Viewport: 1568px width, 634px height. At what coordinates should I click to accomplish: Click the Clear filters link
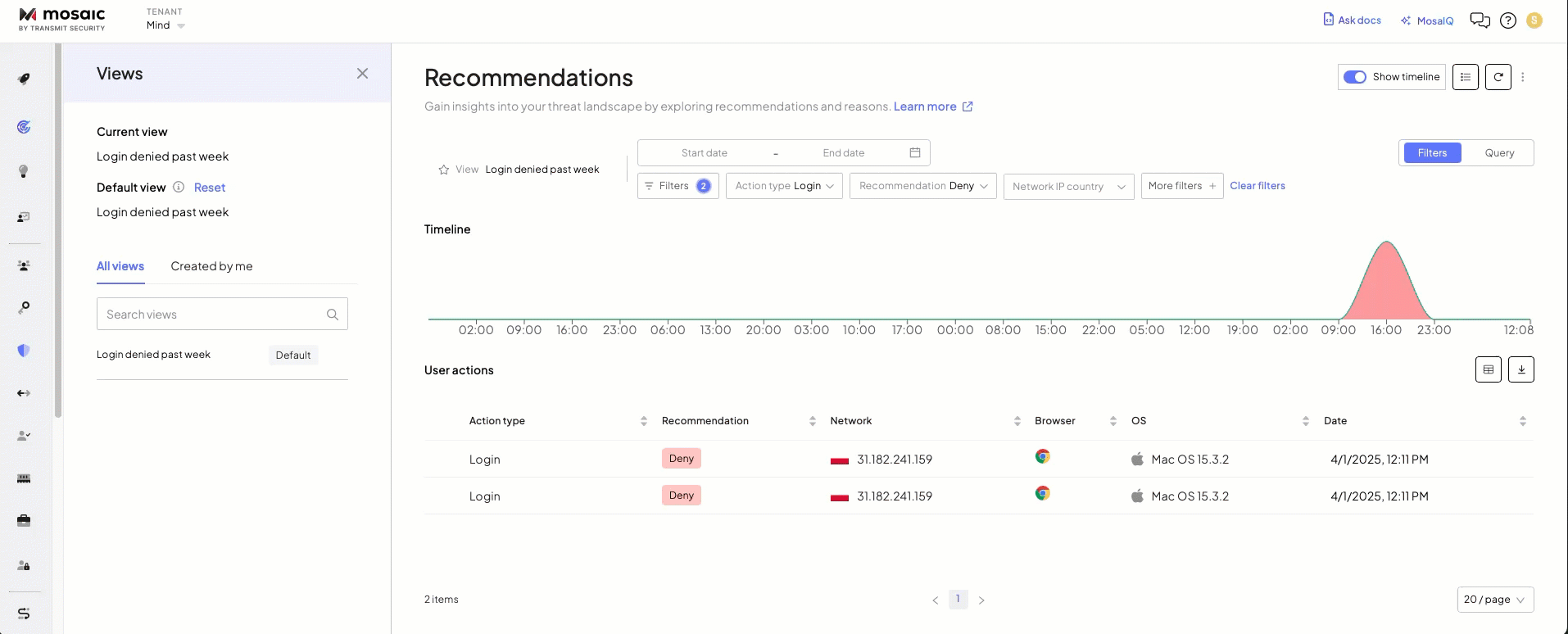[x=1257, y=186]
